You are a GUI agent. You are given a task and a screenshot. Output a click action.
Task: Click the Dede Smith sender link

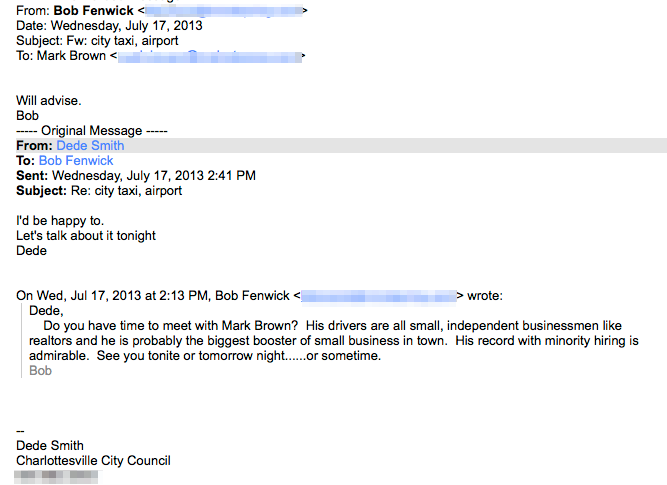tap(90, 146)
